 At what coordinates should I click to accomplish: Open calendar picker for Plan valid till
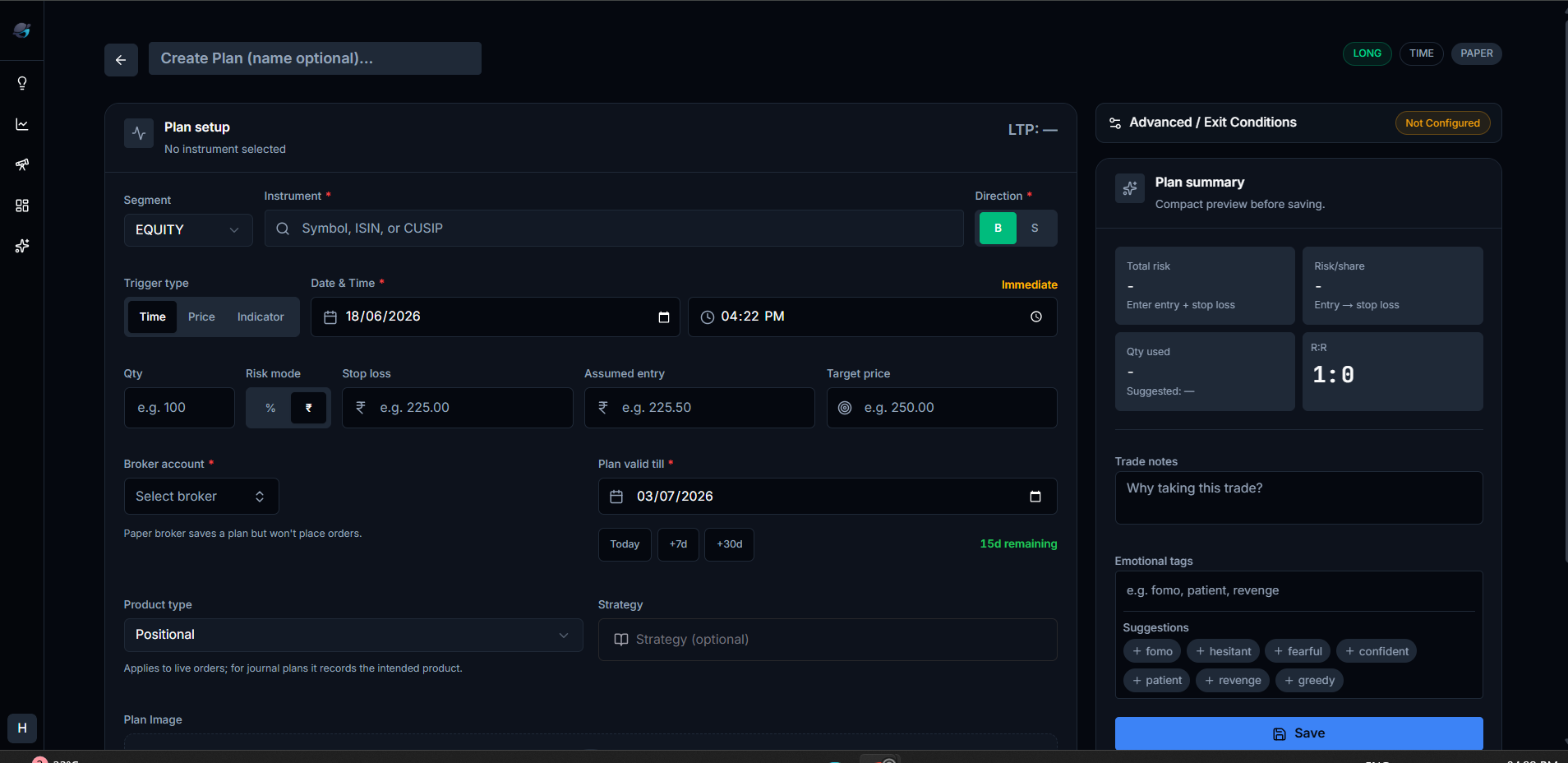point(1035,497)
